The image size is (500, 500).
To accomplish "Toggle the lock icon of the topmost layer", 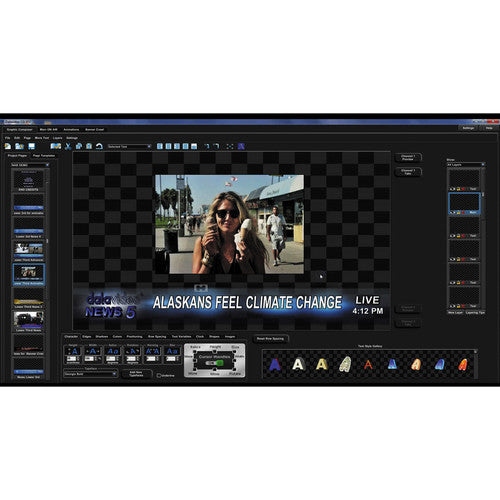I will click(x=458, y=189).
